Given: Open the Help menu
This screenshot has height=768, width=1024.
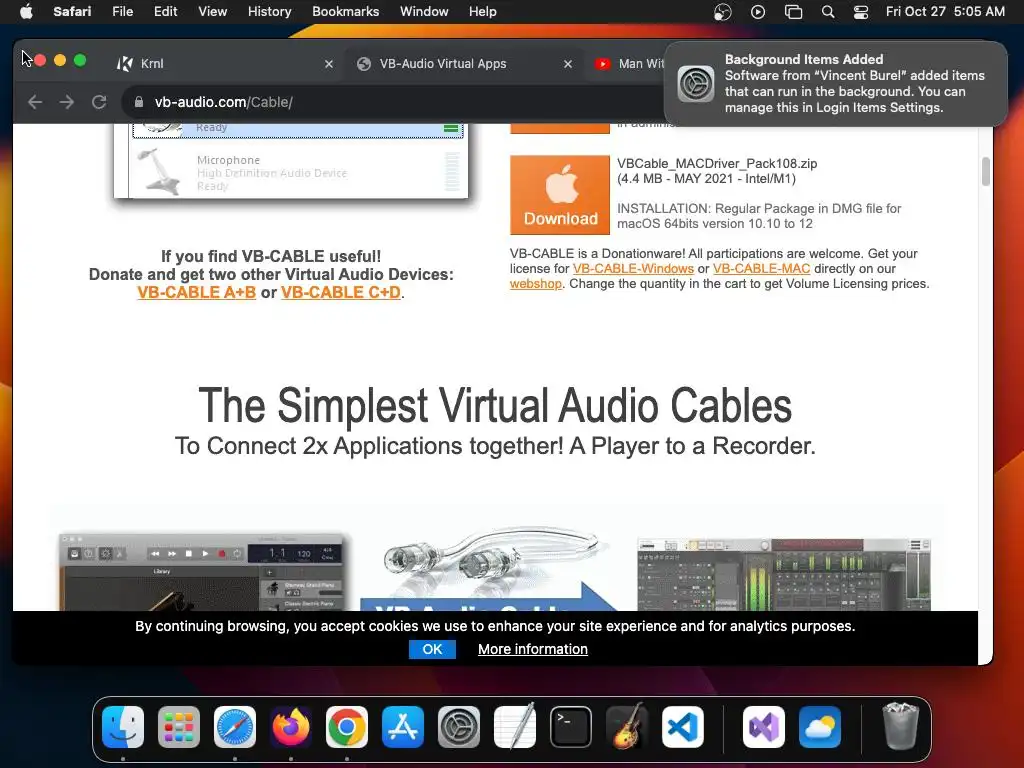Looking at the screenshot, I should point(483,11).
